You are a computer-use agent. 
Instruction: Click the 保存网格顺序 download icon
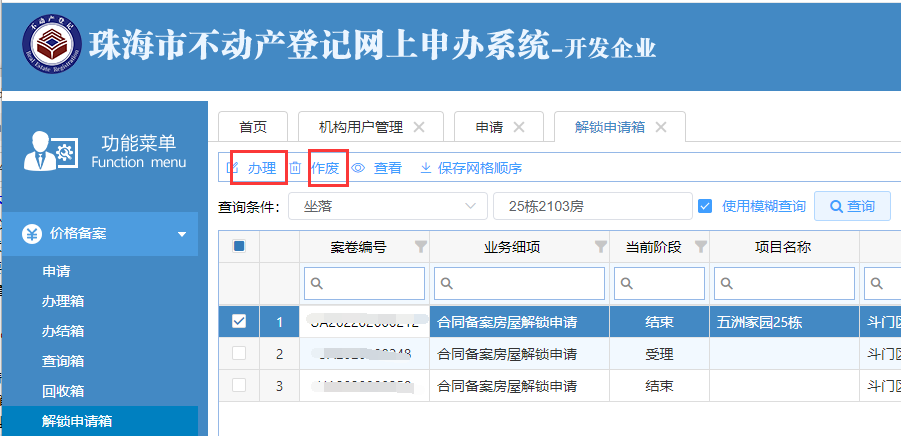point(425,168)
